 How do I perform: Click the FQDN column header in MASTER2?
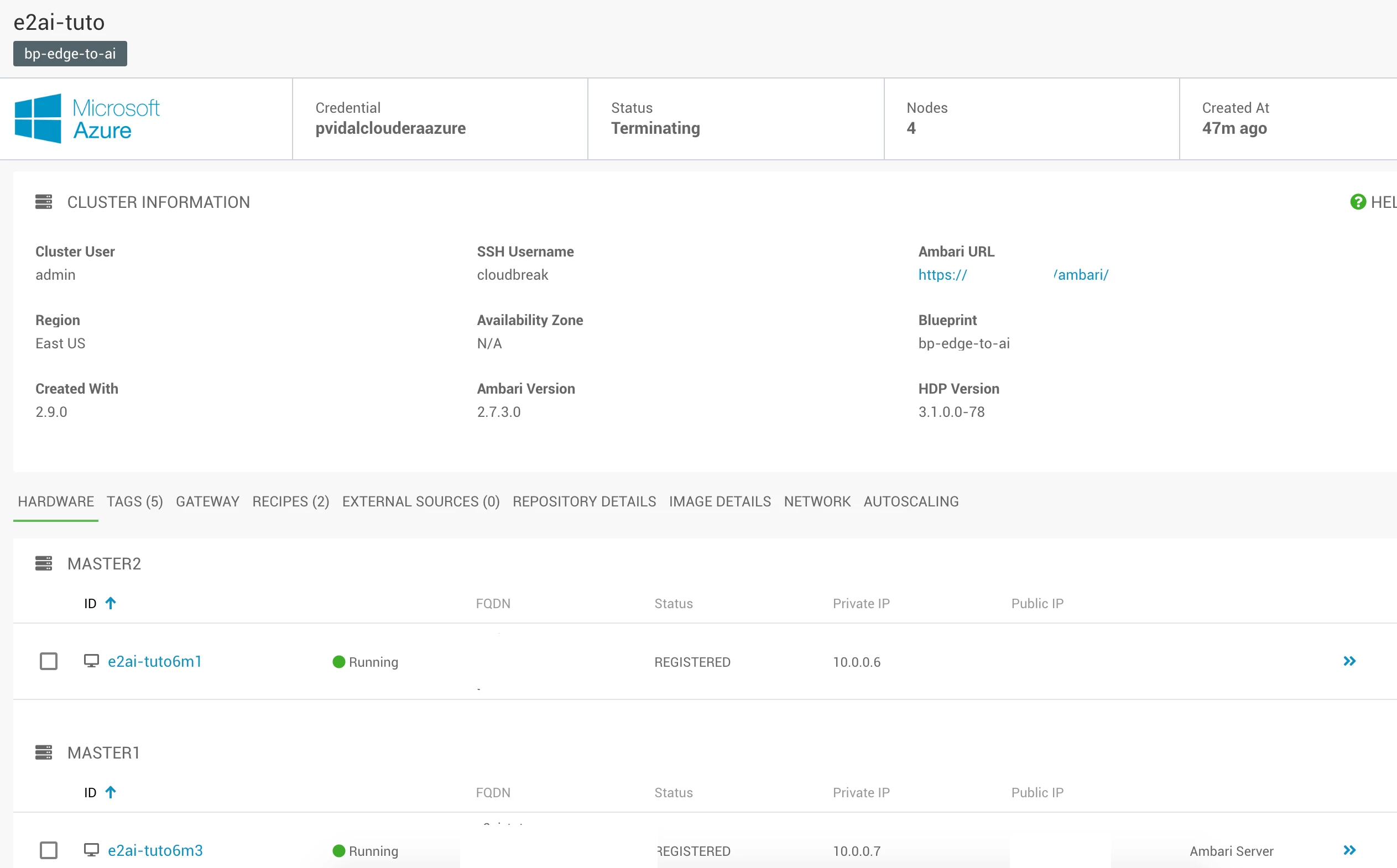click(493, 603)
